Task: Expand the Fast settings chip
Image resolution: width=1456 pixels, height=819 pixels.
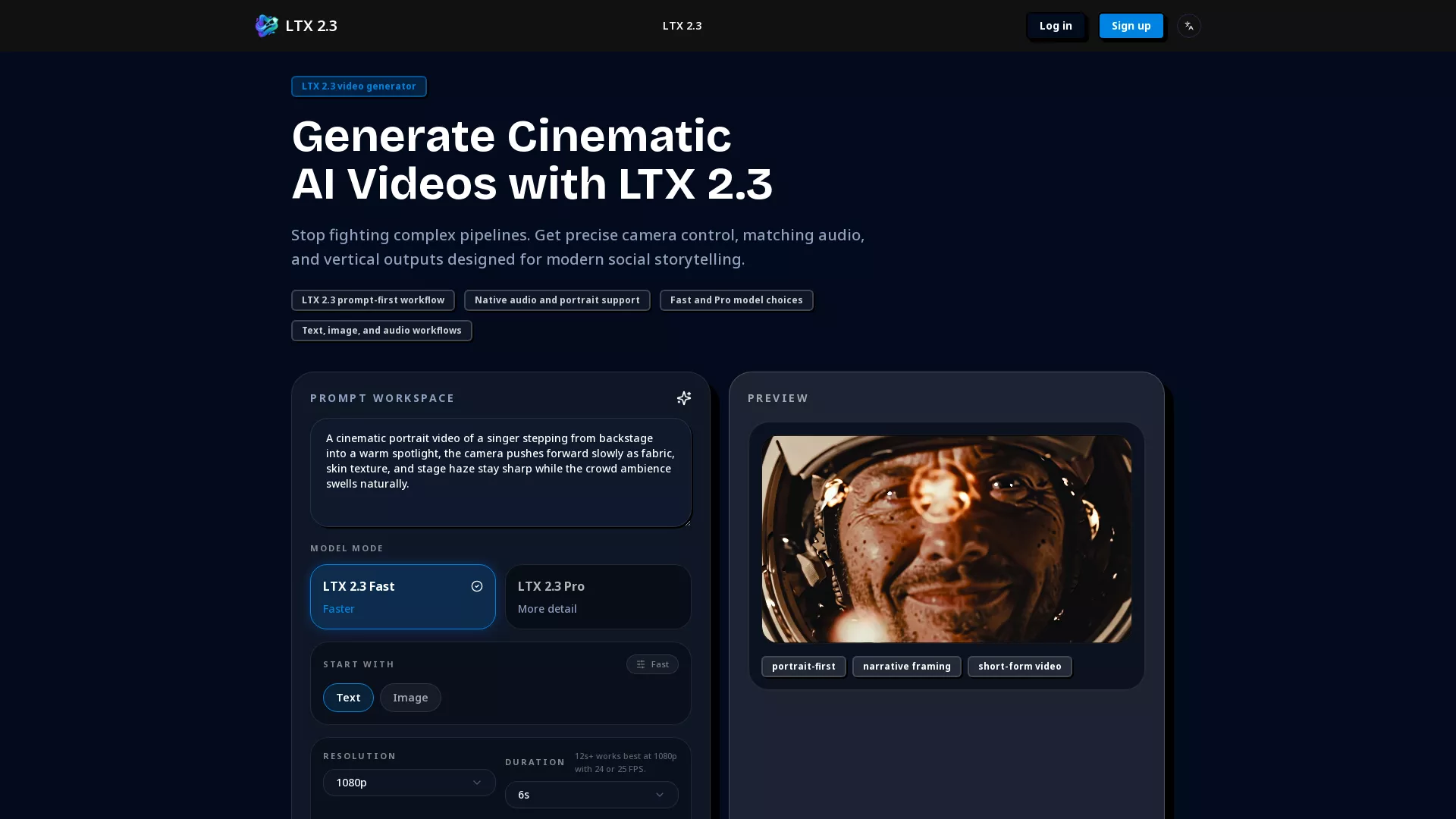Action: 652,664
